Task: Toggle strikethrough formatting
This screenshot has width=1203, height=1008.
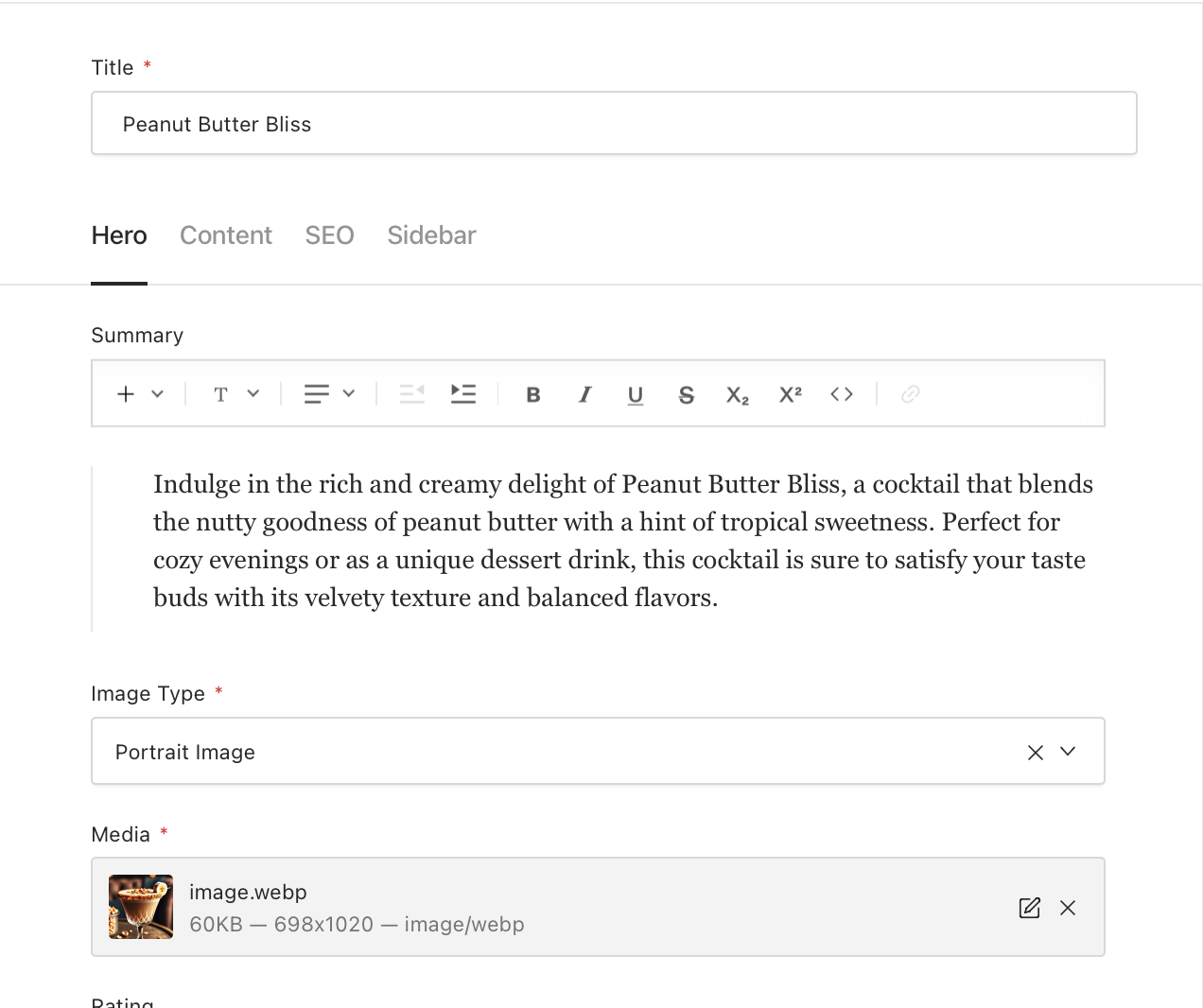Action: click(x=687, y=394)
